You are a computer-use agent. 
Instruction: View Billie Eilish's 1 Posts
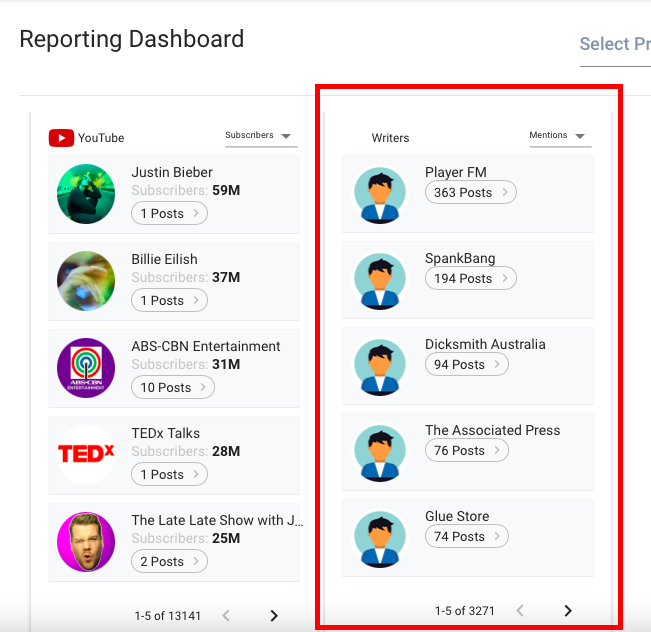point(169,300)
